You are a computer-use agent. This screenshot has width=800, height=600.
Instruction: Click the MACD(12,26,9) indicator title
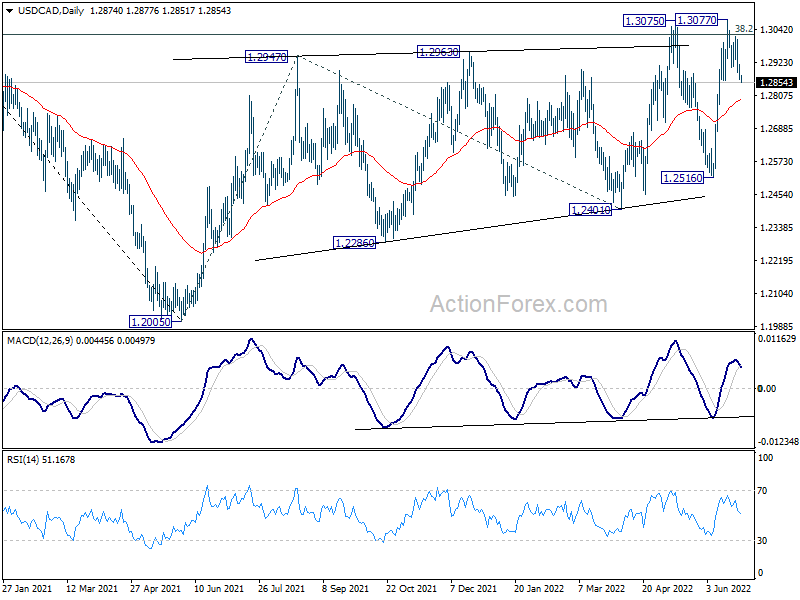pos(40,341)
